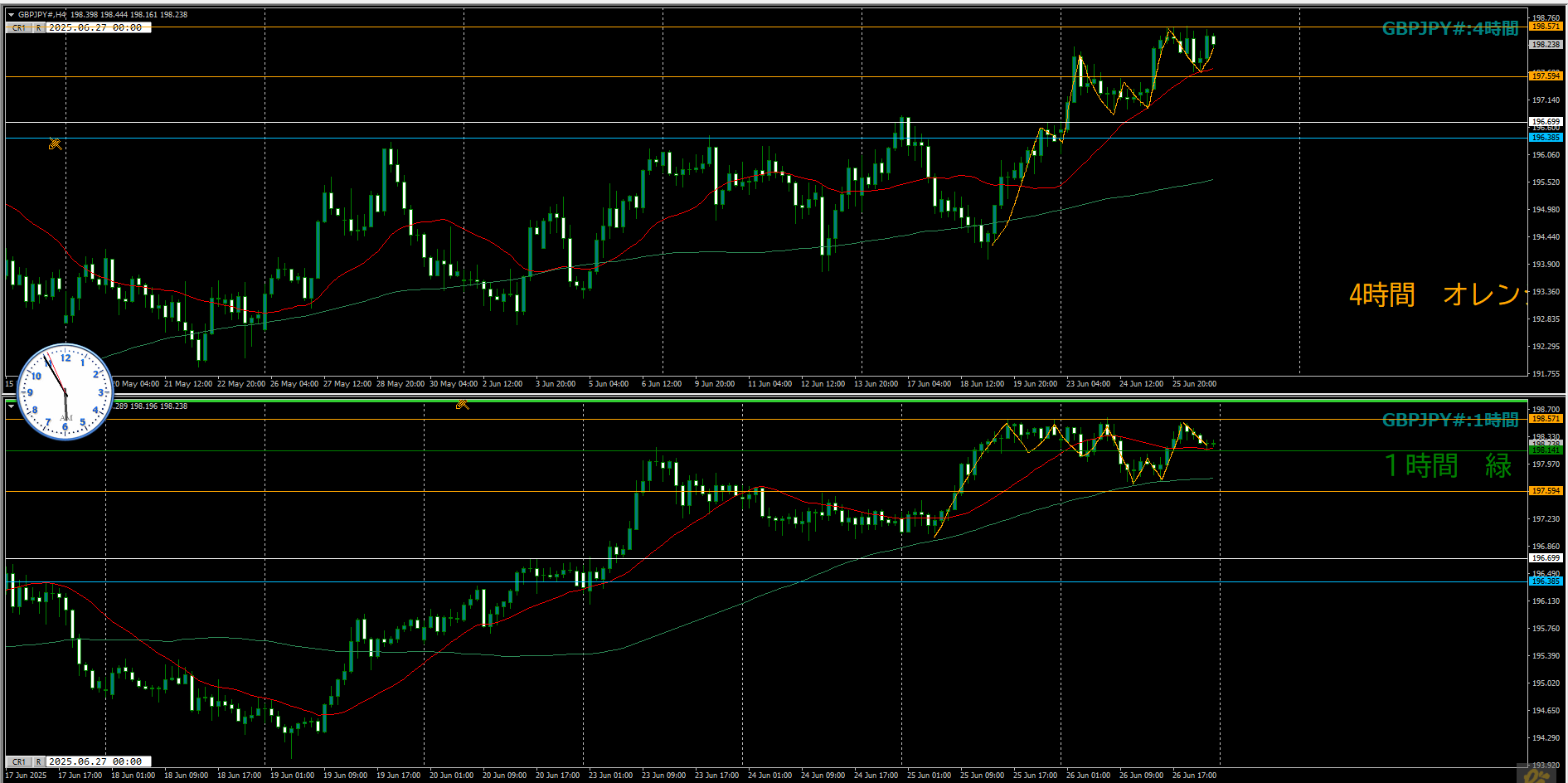
Task: Select the pencil marker in the H4 chart
Action: point(55,144)
